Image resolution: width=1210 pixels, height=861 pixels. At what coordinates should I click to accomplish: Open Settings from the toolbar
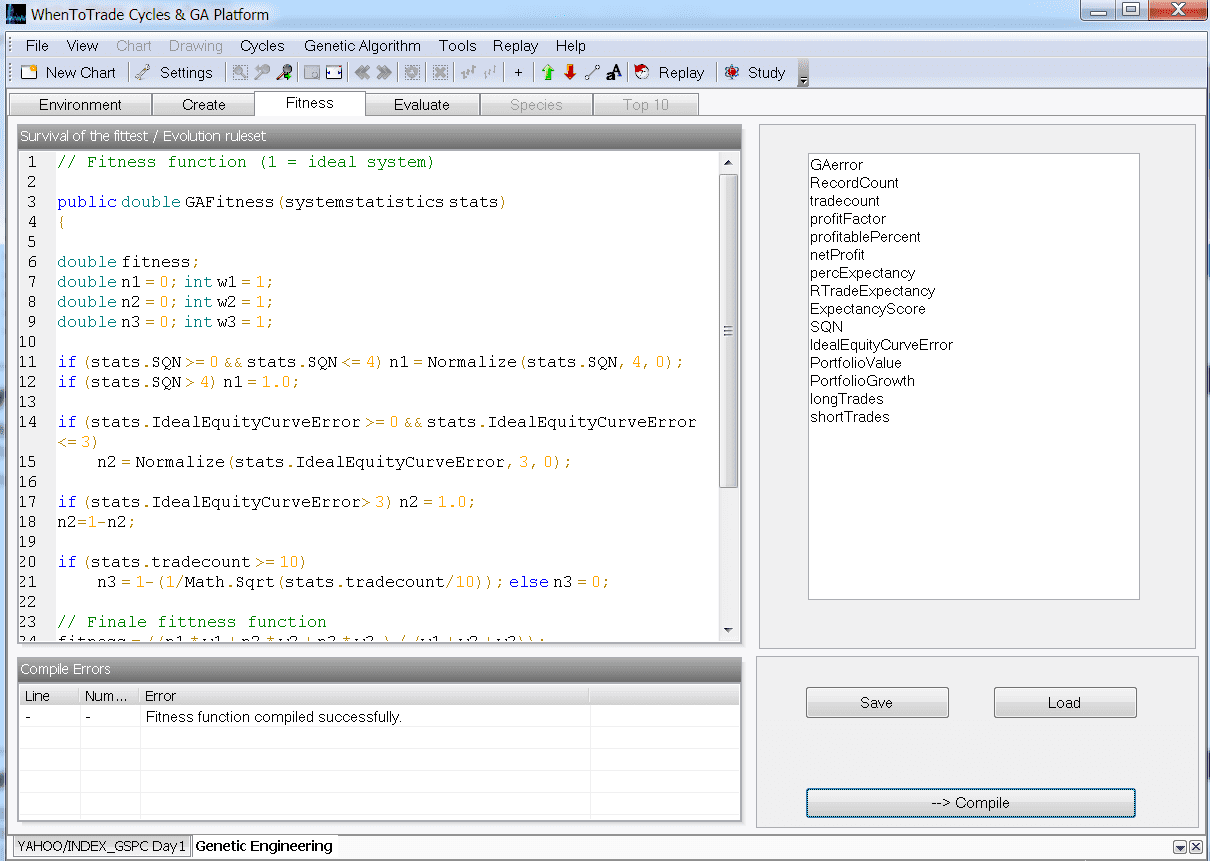pyautogui.click(x=174, y=72)
